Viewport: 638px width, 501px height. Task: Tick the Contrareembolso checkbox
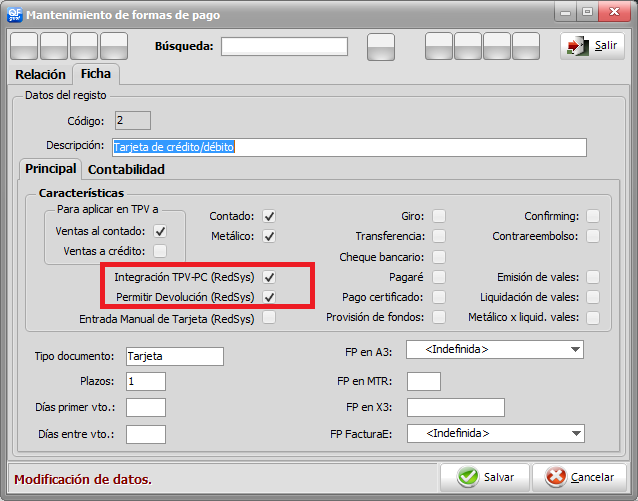(593, 236)
